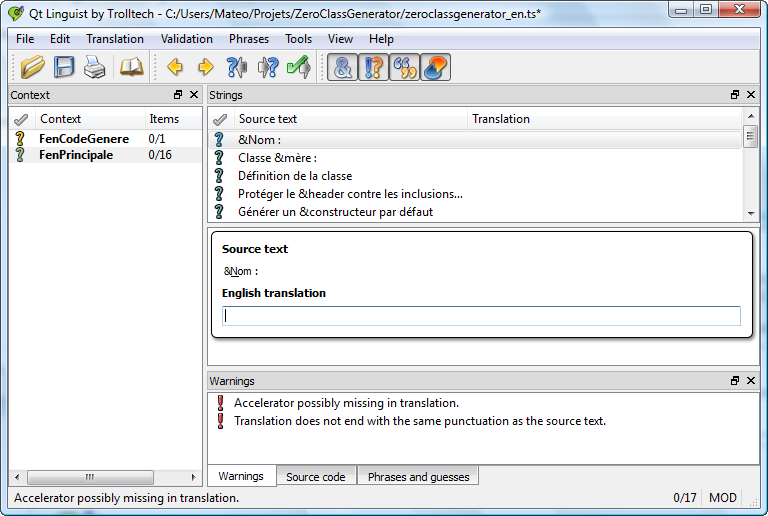Select the '&Nom :' string row
The height and width of the screenshot is (516, 768).
(x=475, y=140)
